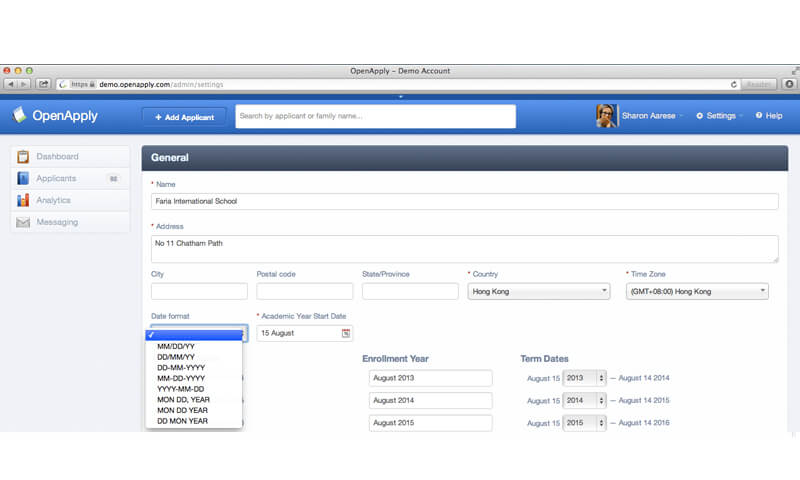Click the Enrollment Year heading

click(395, 359)
